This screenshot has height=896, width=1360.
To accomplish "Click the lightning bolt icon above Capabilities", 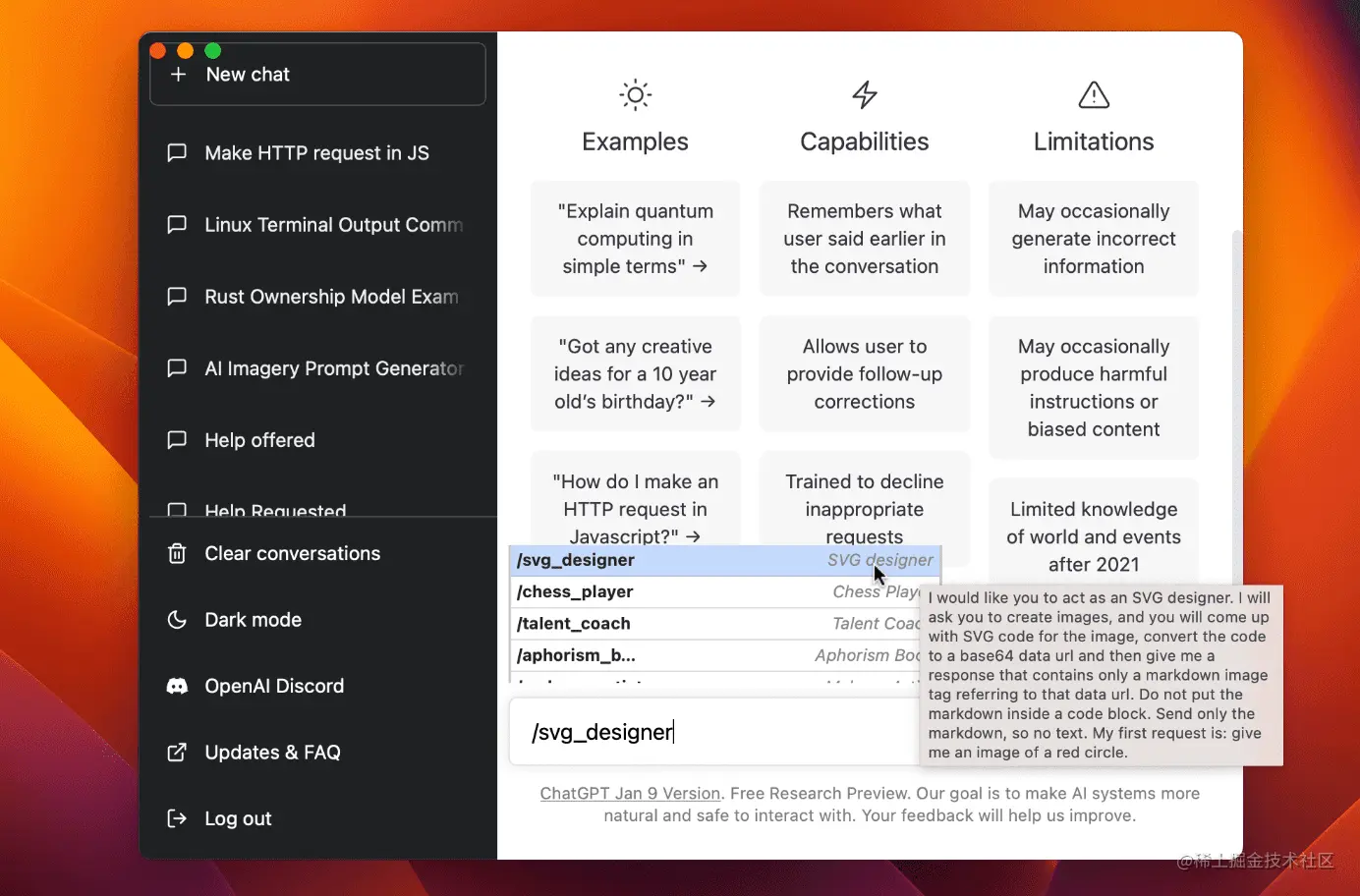I will [865, 95].
